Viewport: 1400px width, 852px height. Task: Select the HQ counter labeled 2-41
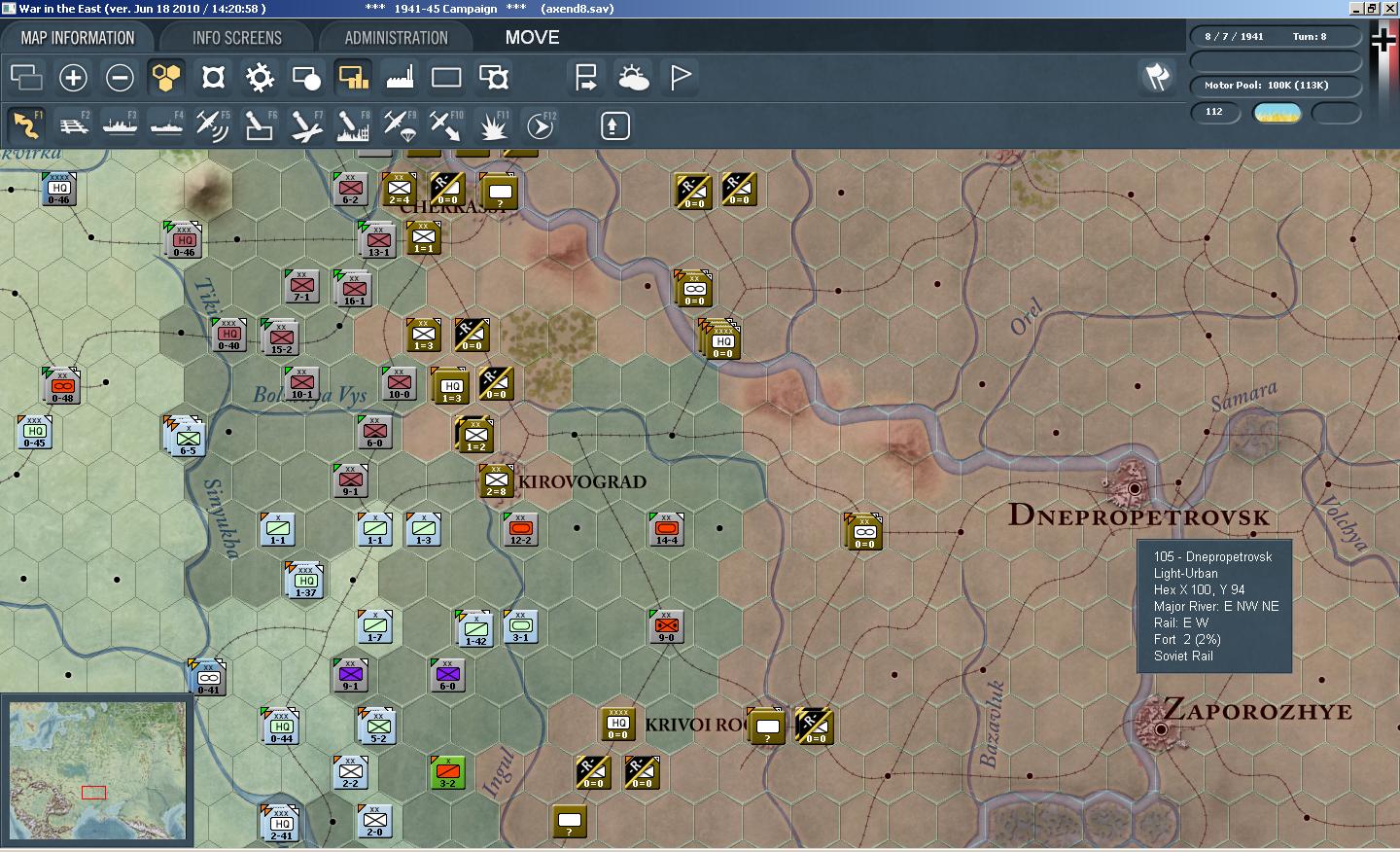[x=281, y=825]
